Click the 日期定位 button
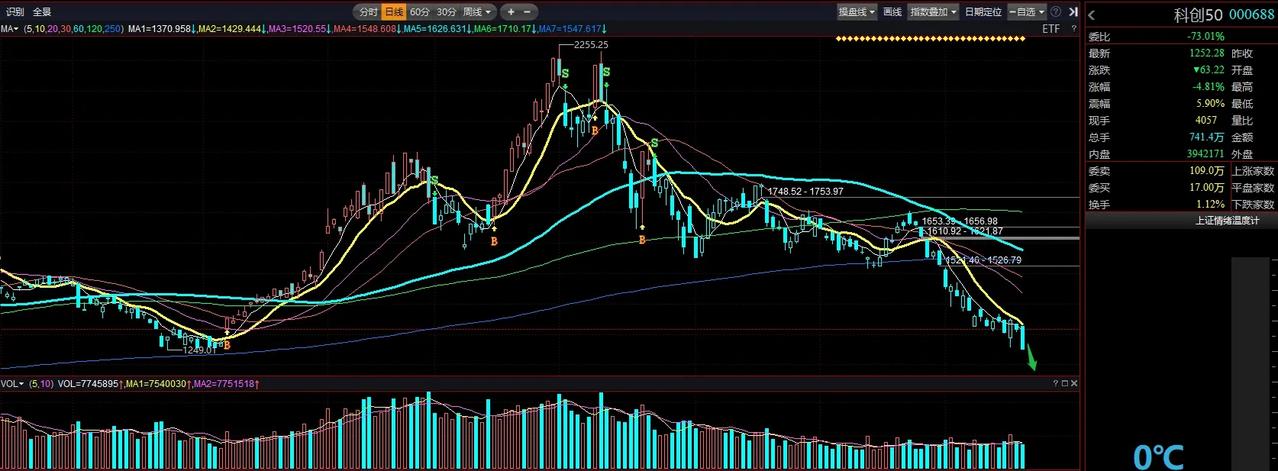 pos(983,12)
